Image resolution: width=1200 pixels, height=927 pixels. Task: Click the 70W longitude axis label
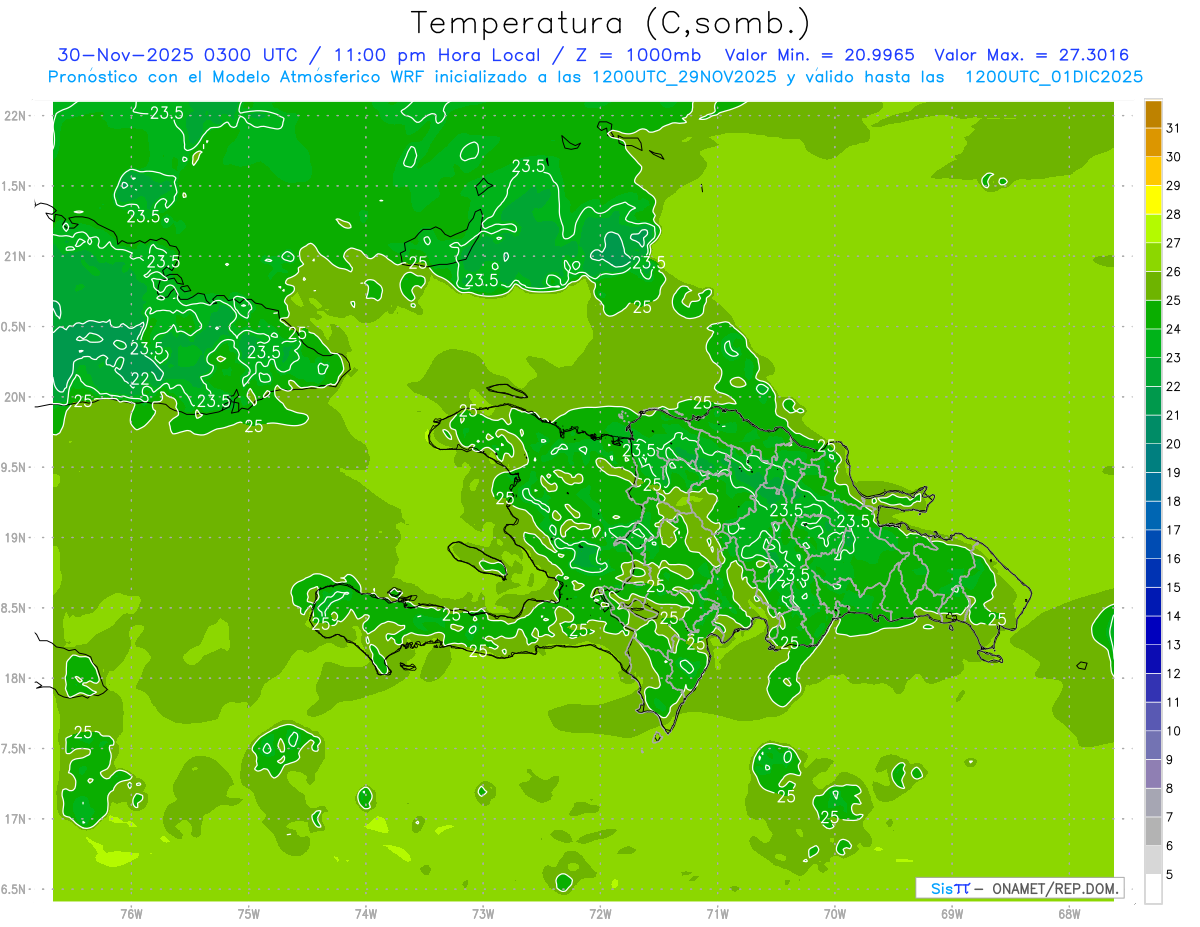[835, 913]
